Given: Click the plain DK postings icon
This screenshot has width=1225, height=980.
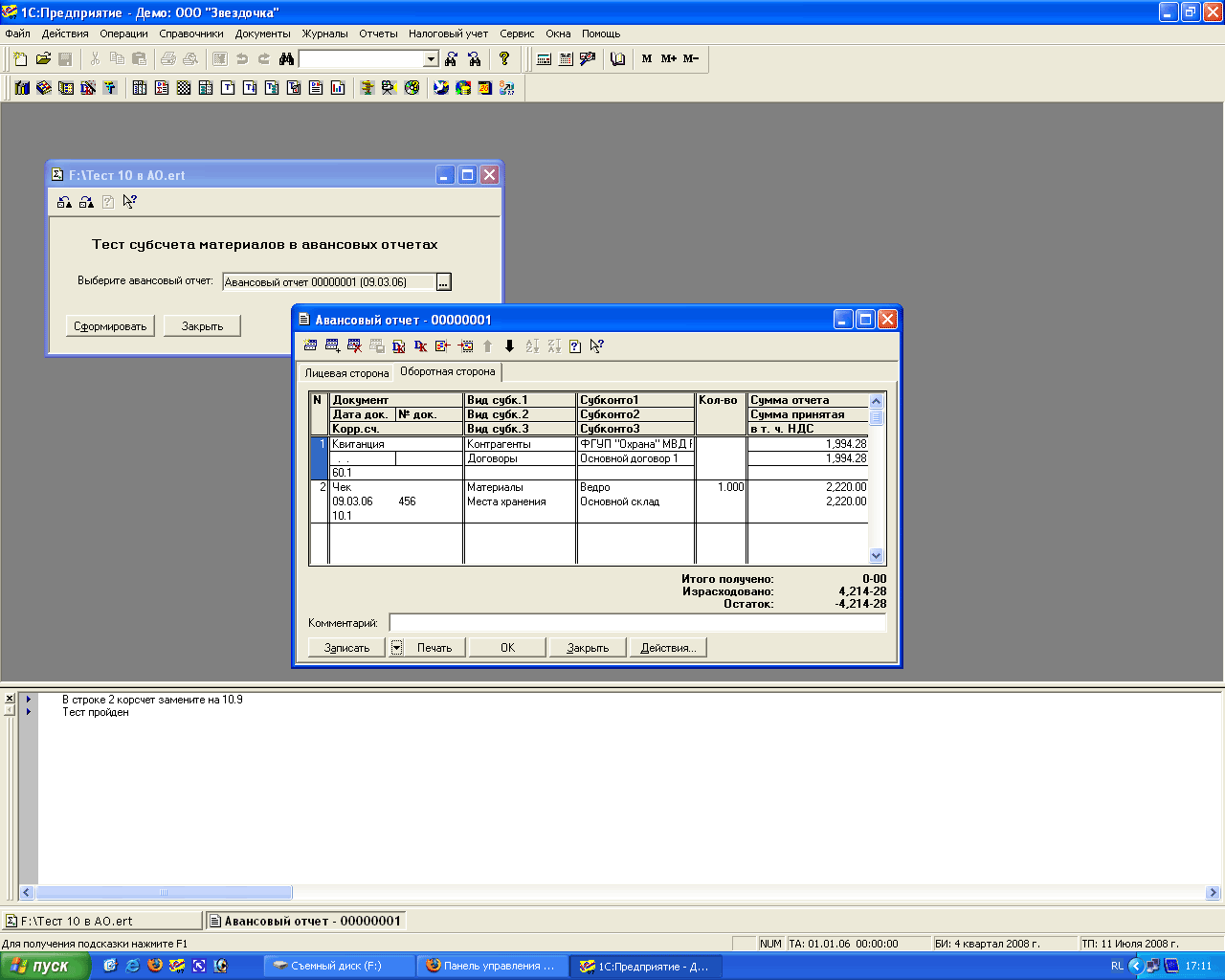Looking at the screenshot, I should pyautogui.click(x=420, y=346).
